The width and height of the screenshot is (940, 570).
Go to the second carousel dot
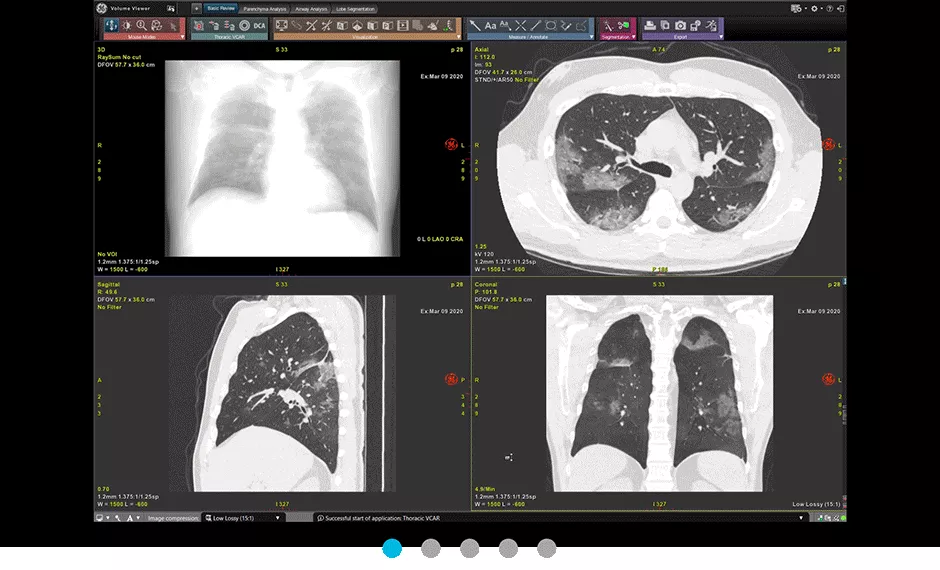(x=430, y=548)
